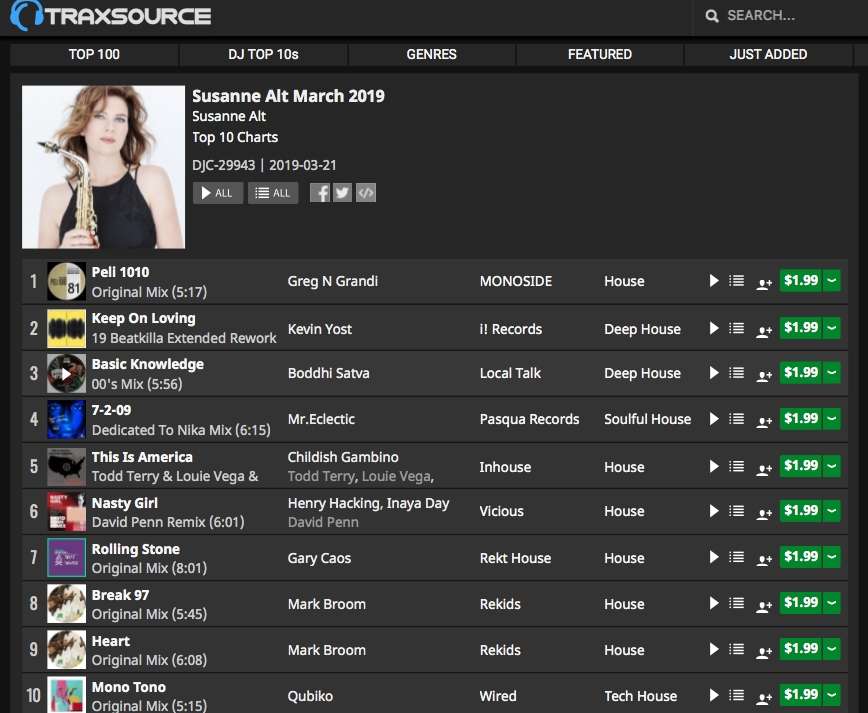The height and width of the screenshot is (713, 868).
Task: Add Keep On Loving to play queue
Action: pos(736,328)
